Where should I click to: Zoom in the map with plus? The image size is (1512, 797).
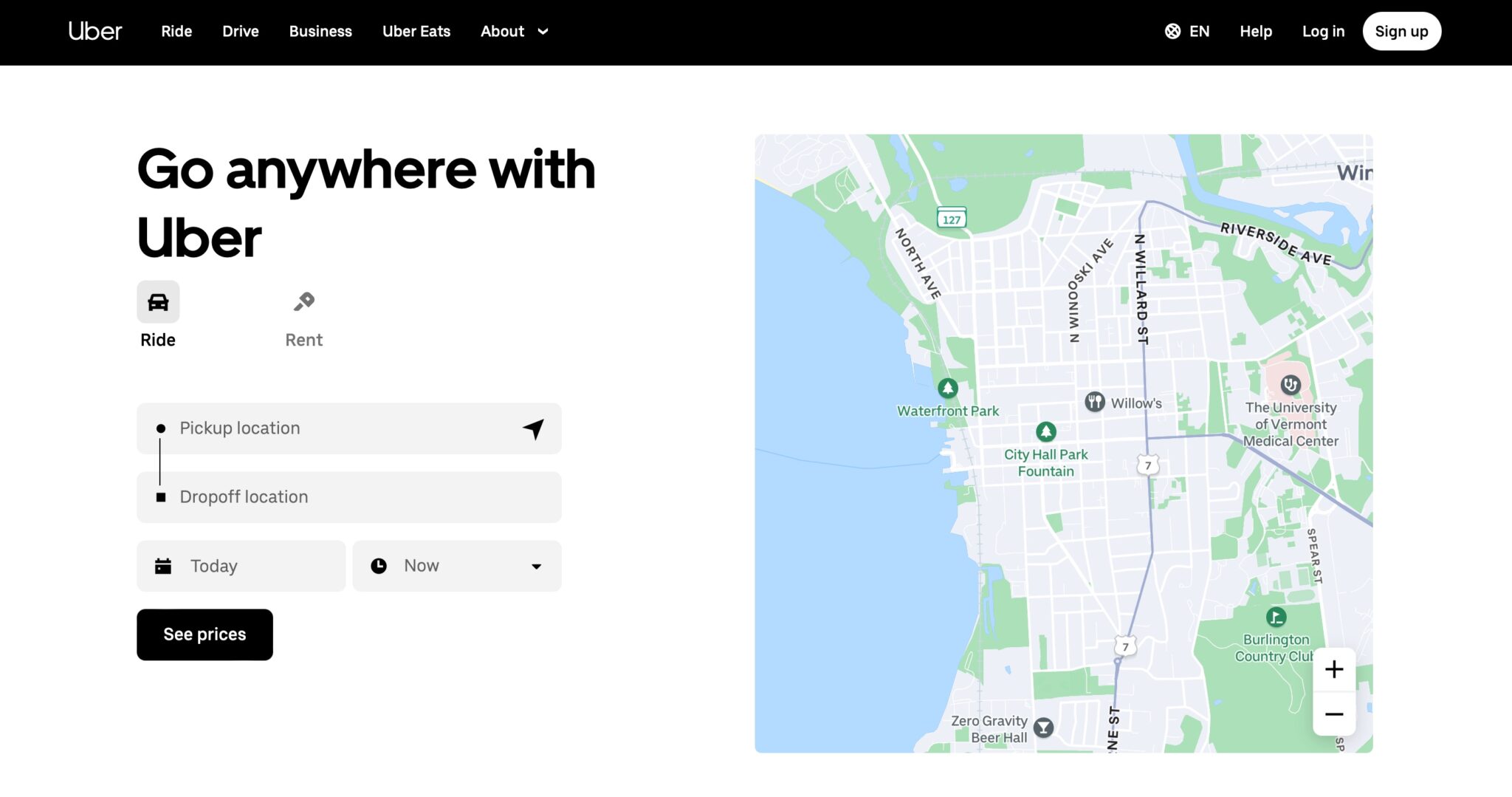1334,669
